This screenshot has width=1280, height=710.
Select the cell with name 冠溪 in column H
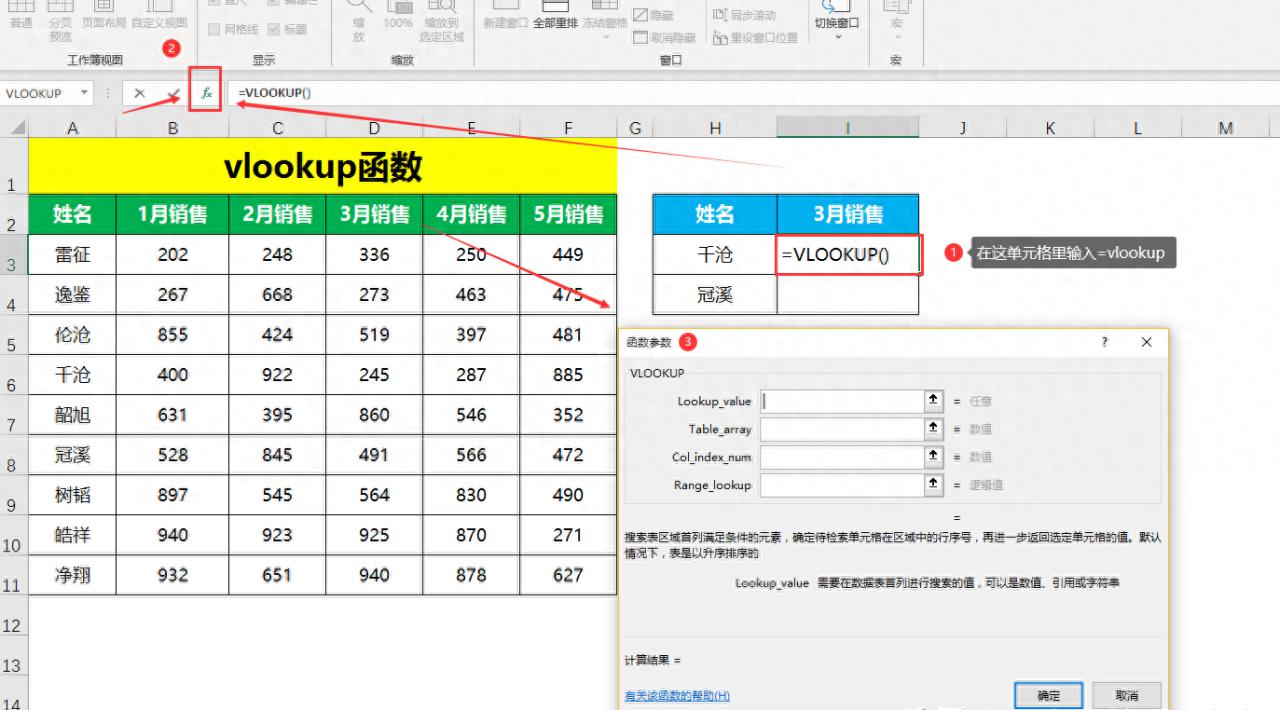715,295
